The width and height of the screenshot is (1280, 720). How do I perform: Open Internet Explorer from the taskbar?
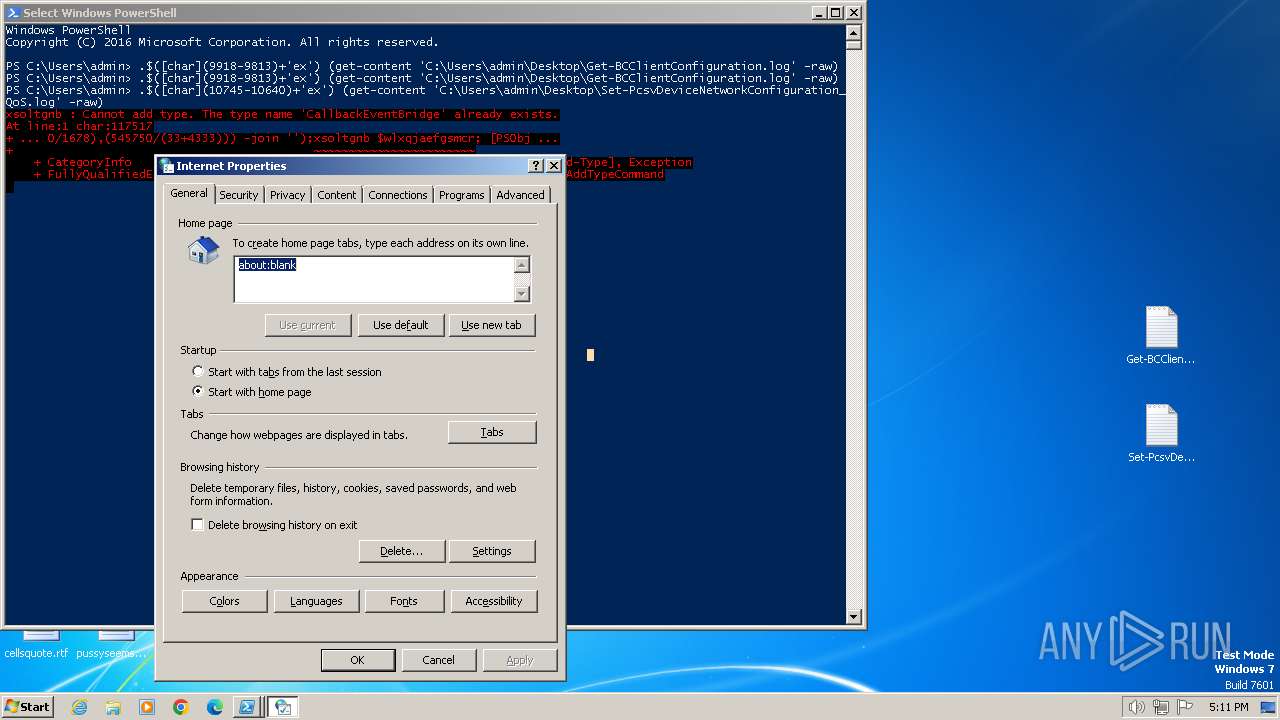(x=80, y=707)
